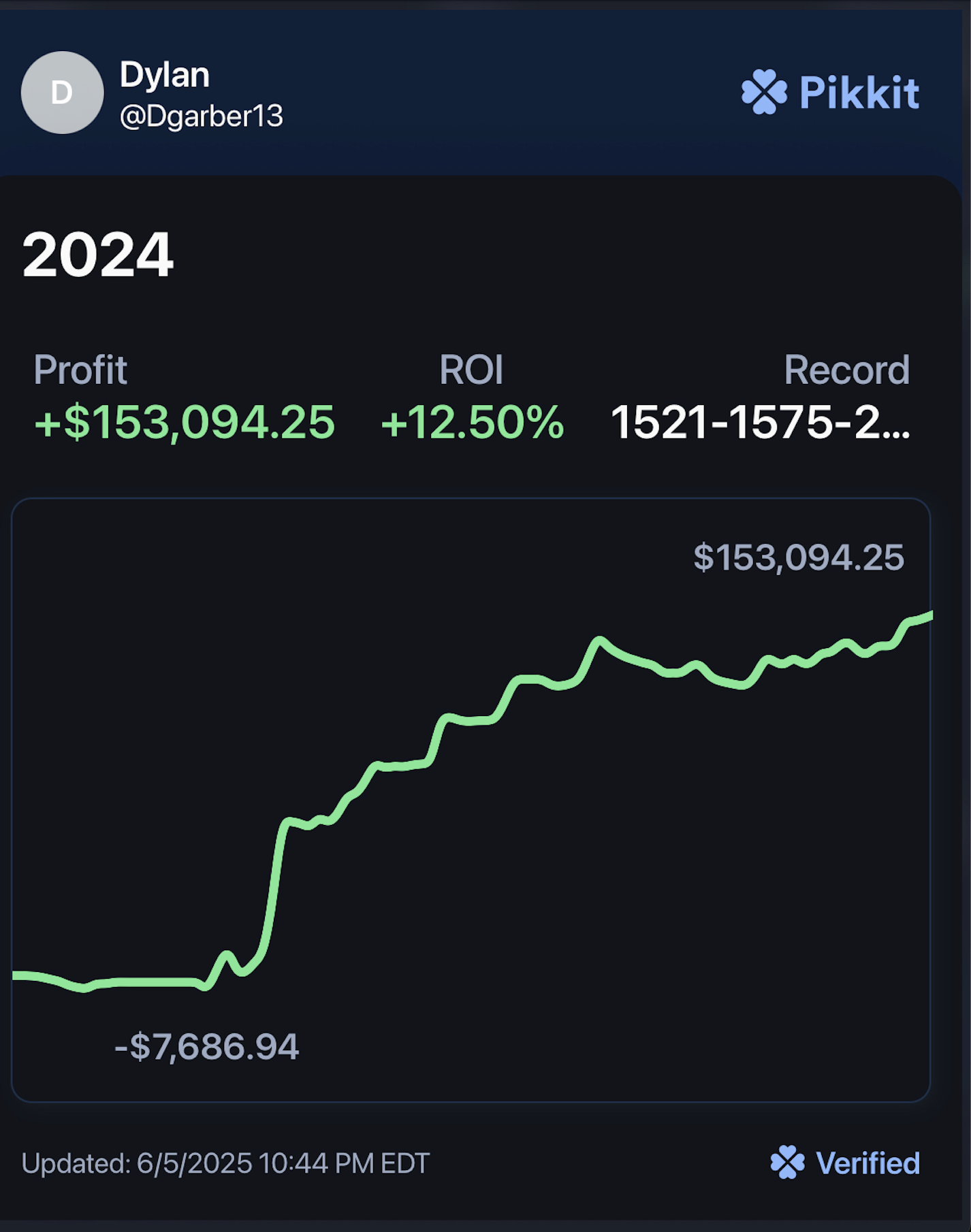Select the +$153,094.25 profit value
The image size is (971, 1232).
coord(185,423)
